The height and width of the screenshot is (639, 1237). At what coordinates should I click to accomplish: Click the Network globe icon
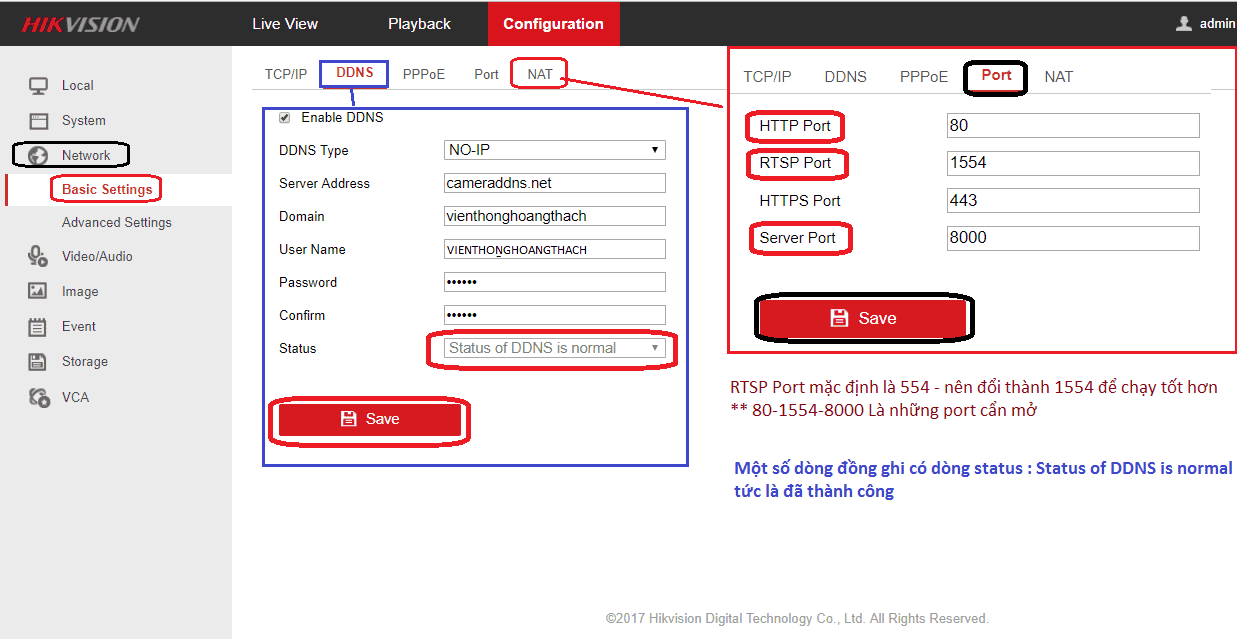point(38,156)
